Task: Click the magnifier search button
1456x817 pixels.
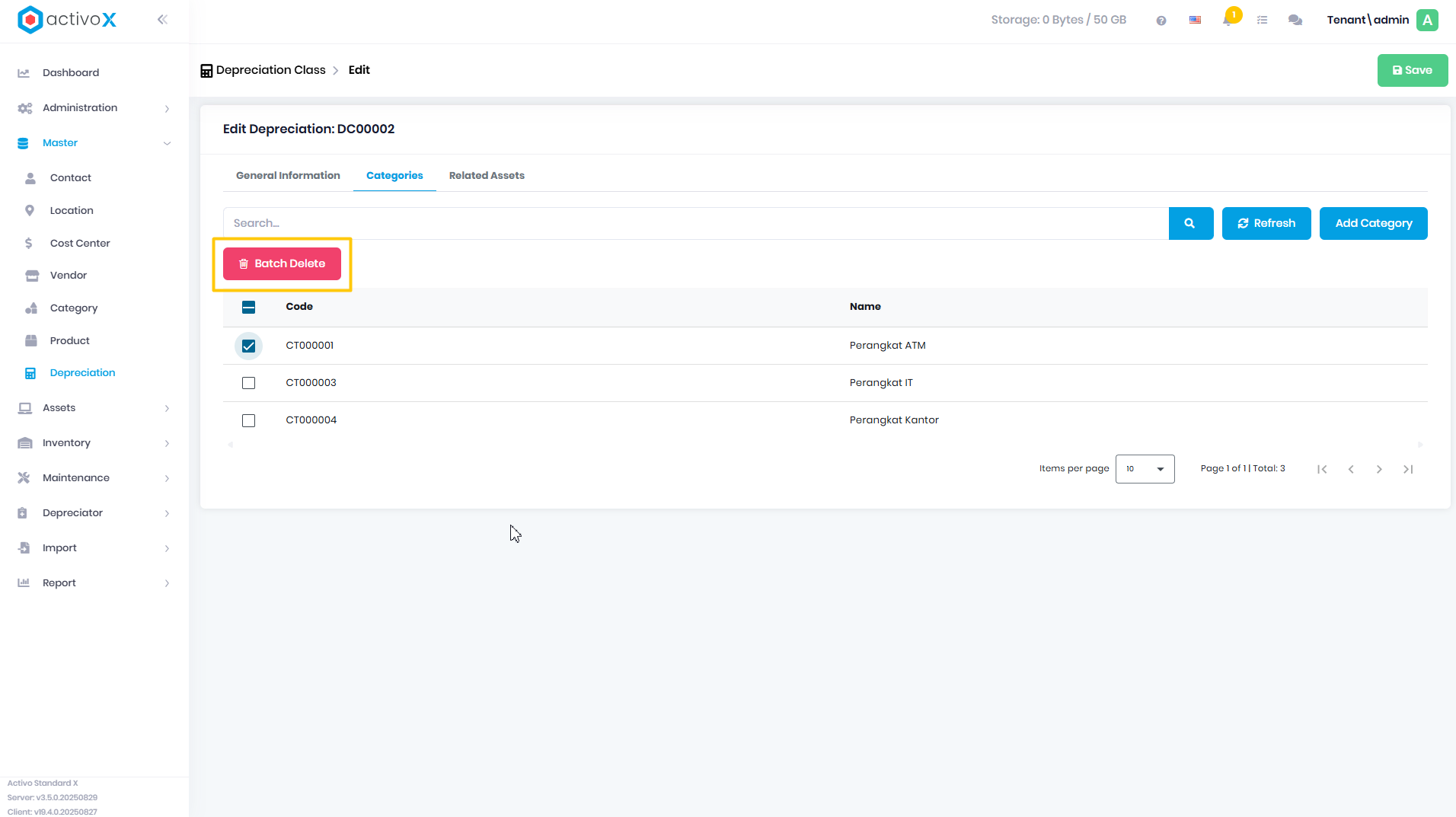Action: 1191,223
